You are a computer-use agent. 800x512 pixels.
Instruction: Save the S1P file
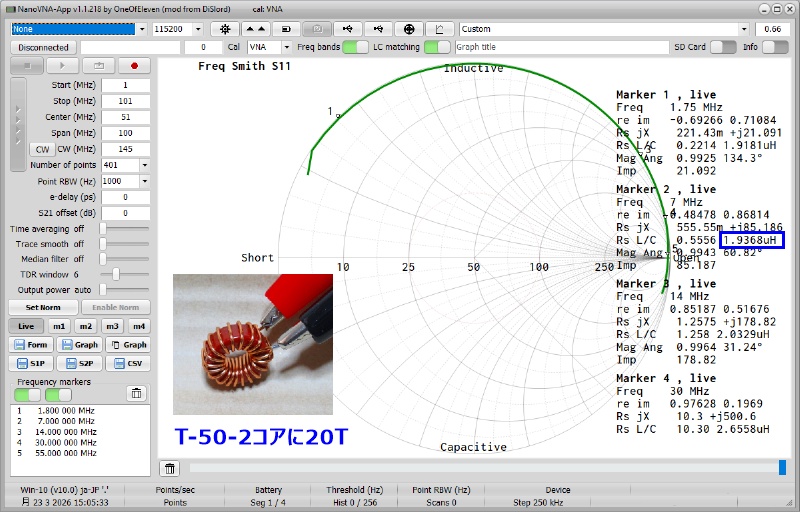coord(30,363)
